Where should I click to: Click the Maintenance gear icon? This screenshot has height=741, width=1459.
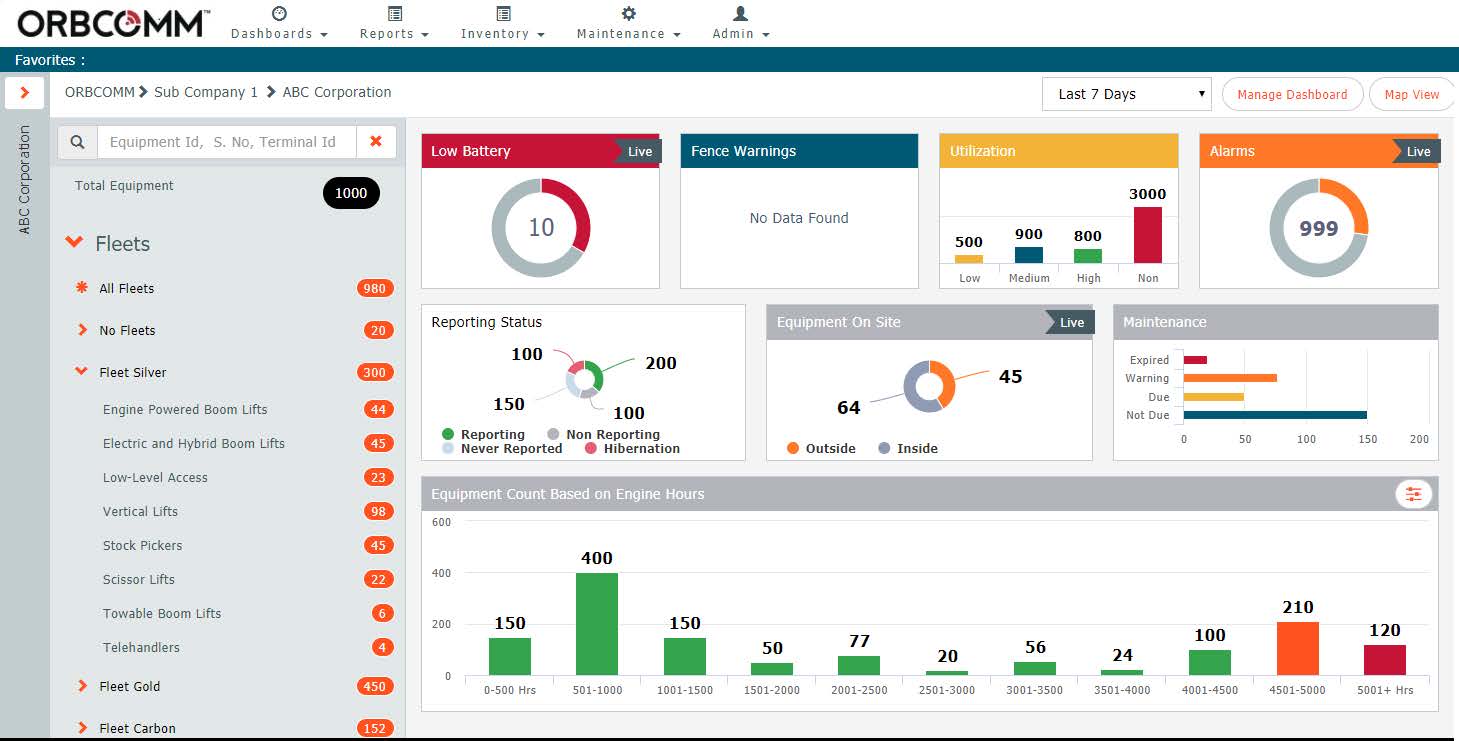(628, 14)
